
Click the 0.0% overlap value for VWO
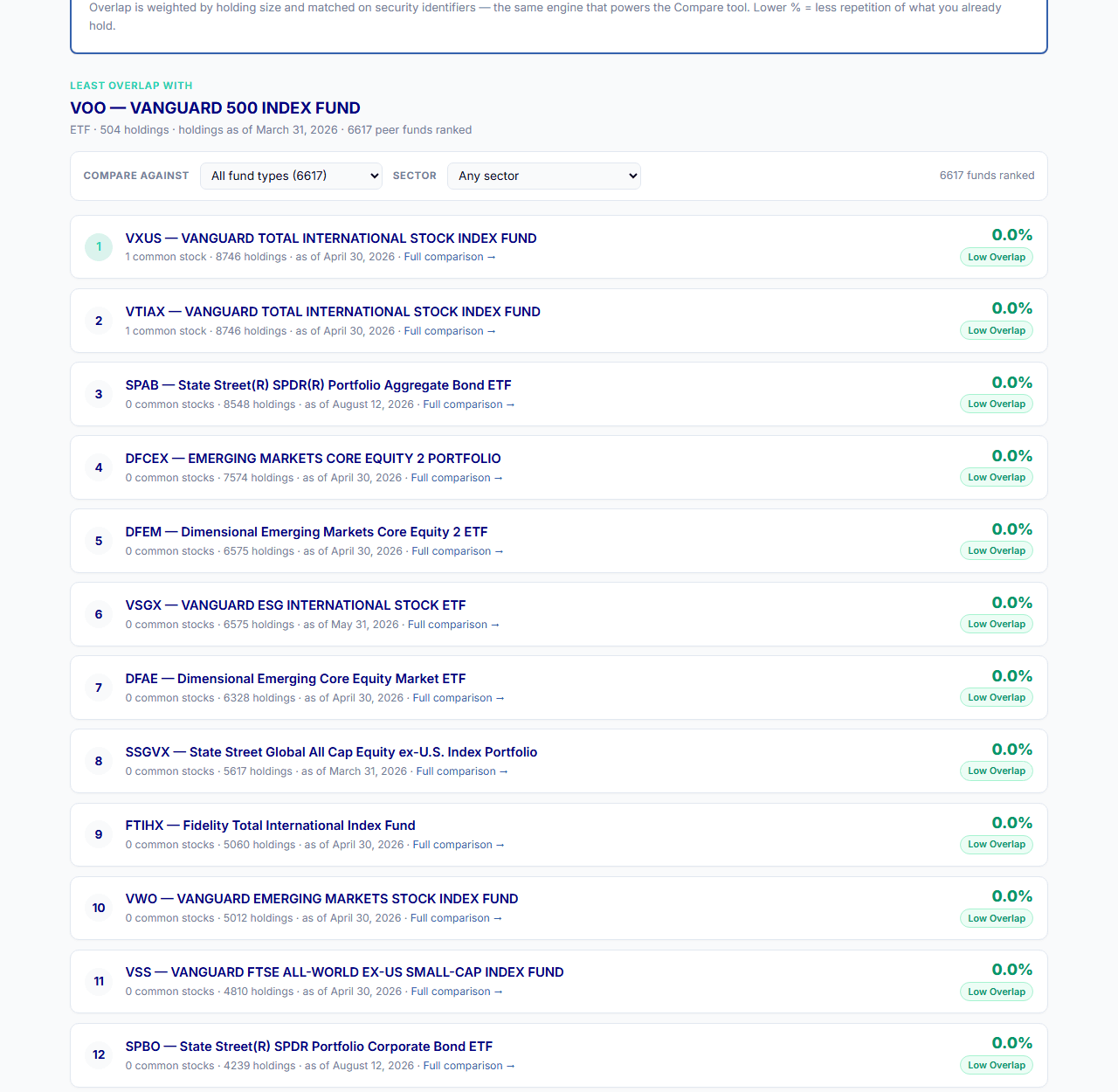1012,896
